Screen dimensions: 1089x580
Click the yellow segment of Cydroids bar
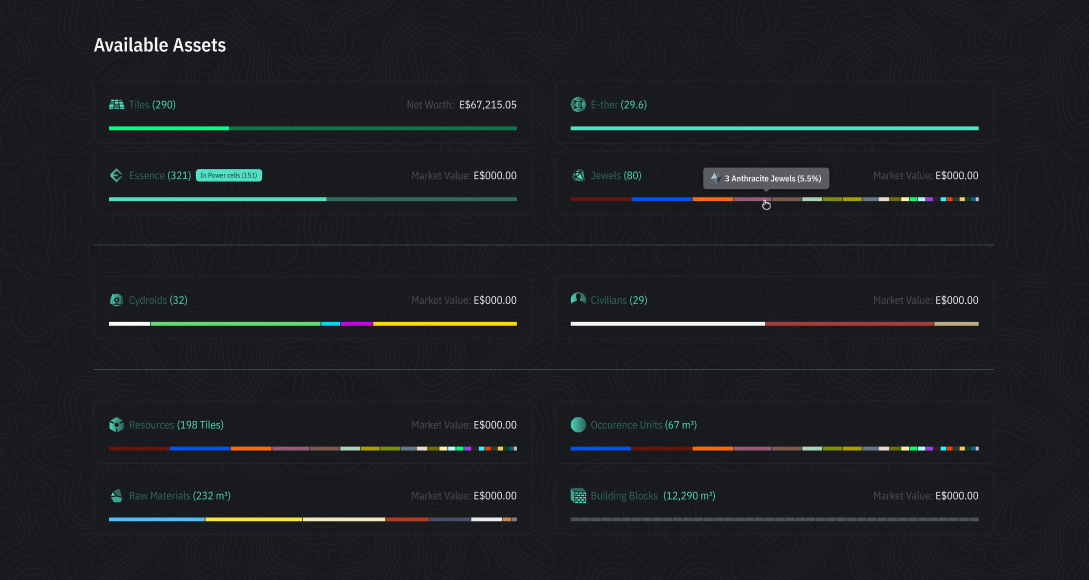coord(444,324)
